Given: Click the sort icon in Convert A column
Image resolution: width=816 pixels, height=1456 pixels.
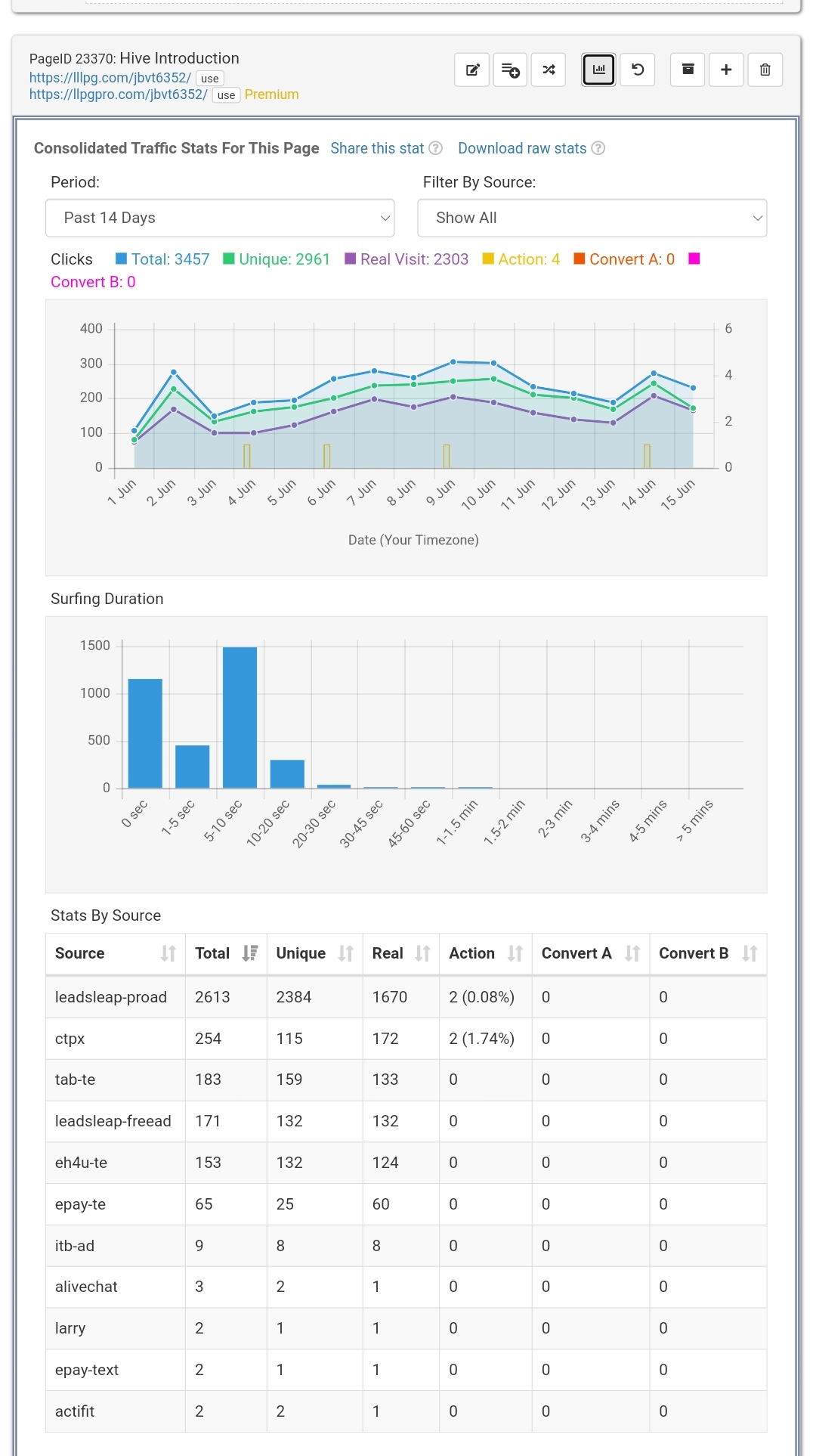Looking at the screenshot, I should pyautogui.click(x=632, y=954).
